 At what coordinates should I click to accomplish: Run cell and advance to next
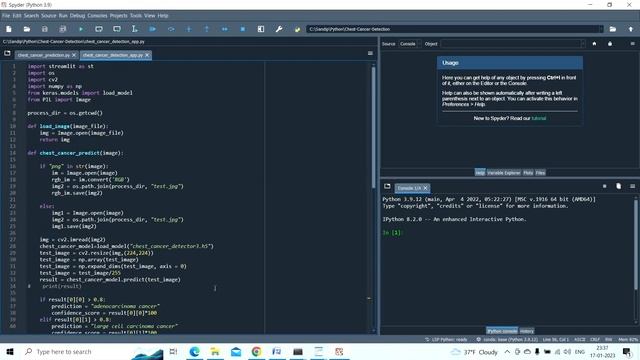[117, 29]
